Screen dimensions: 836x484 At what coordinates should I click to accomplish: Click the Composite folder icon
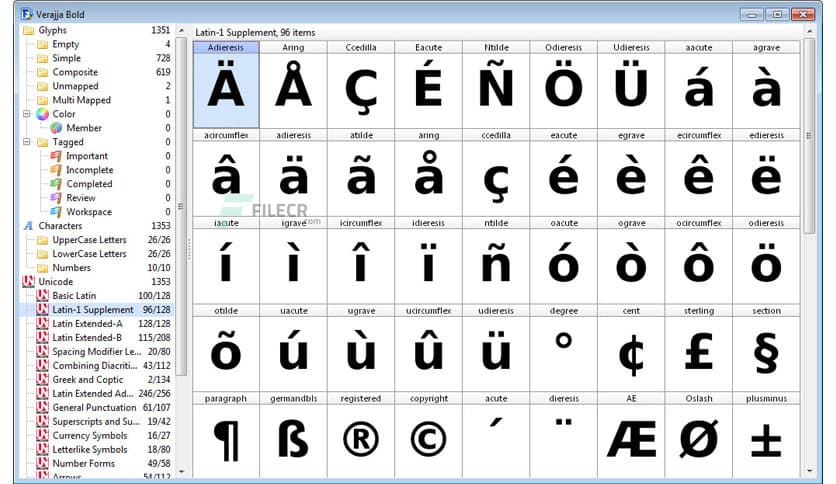click(43, 72)
